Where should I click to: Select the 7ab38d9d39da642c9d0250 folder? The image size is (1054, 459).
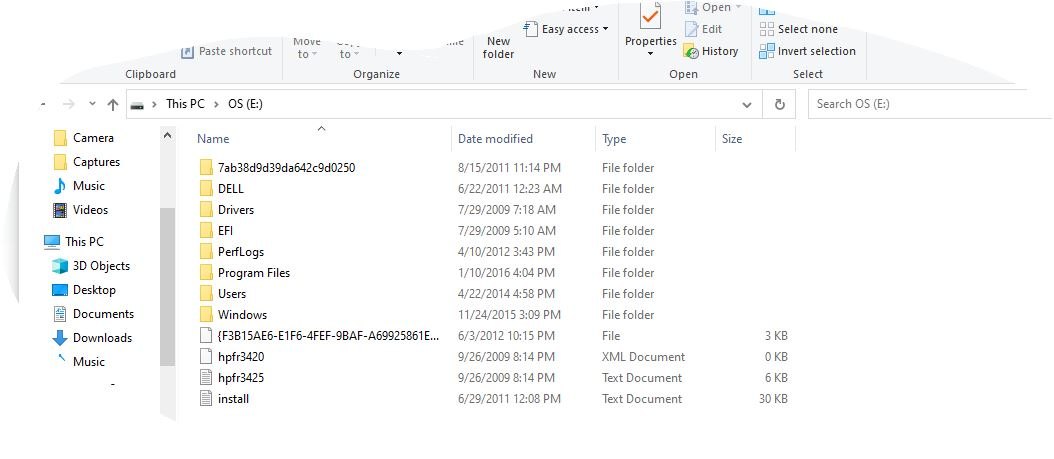click(x=277, y=168)
